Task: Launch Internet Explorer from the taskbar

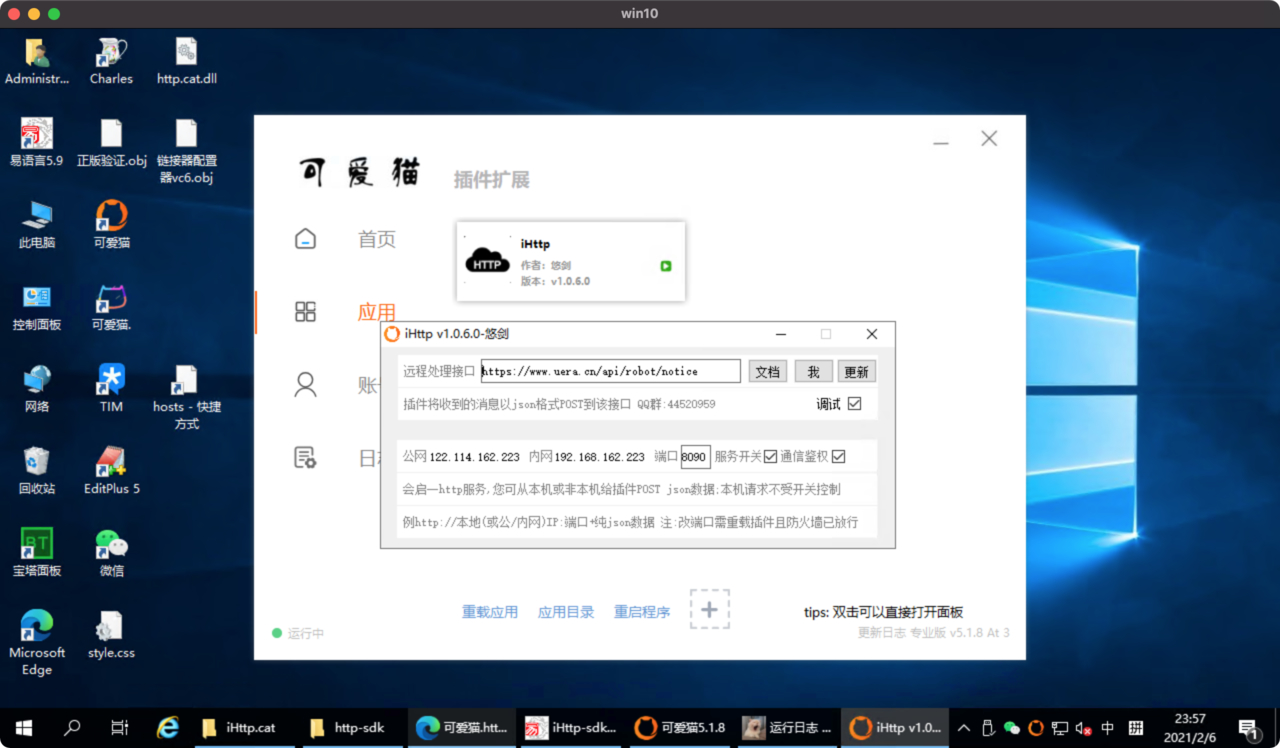Action: pyautogui.click(x=168, y=727)
